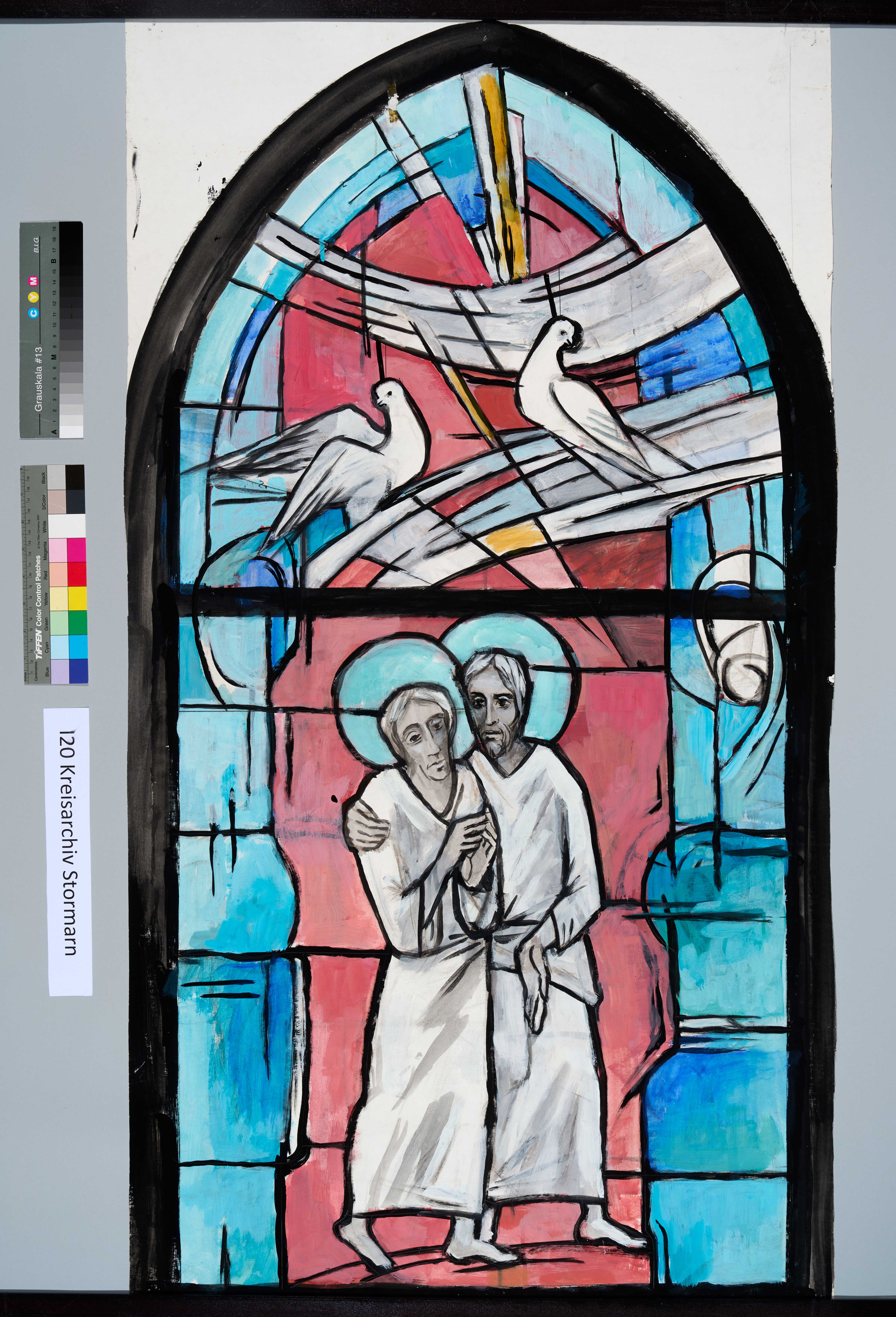Click the 'Magenta' label on the Tiffen card

[45, 551]
